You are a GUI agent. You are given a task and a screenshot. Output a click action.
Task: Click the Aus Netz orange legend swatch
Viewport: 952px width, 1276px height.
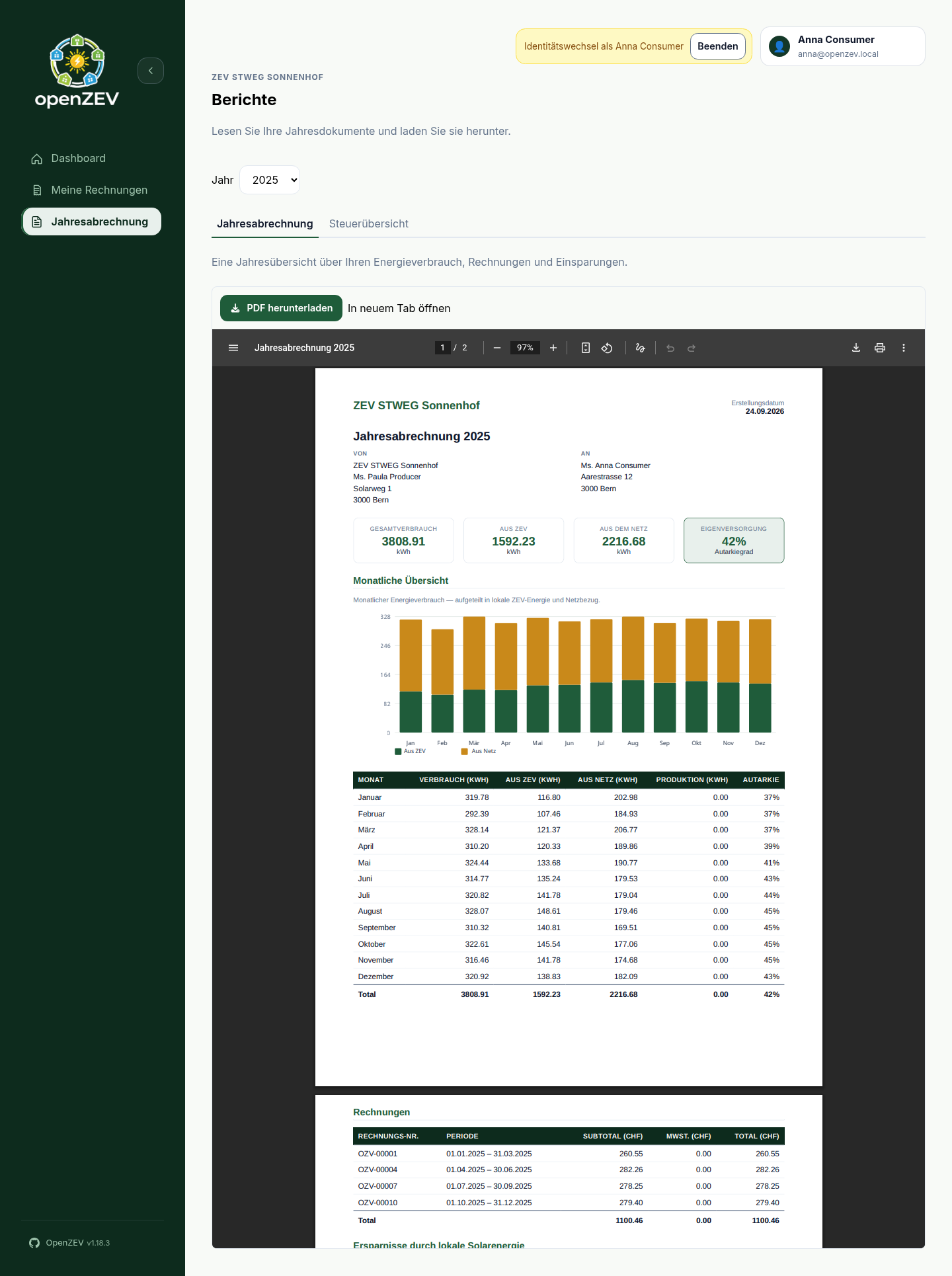465,752
